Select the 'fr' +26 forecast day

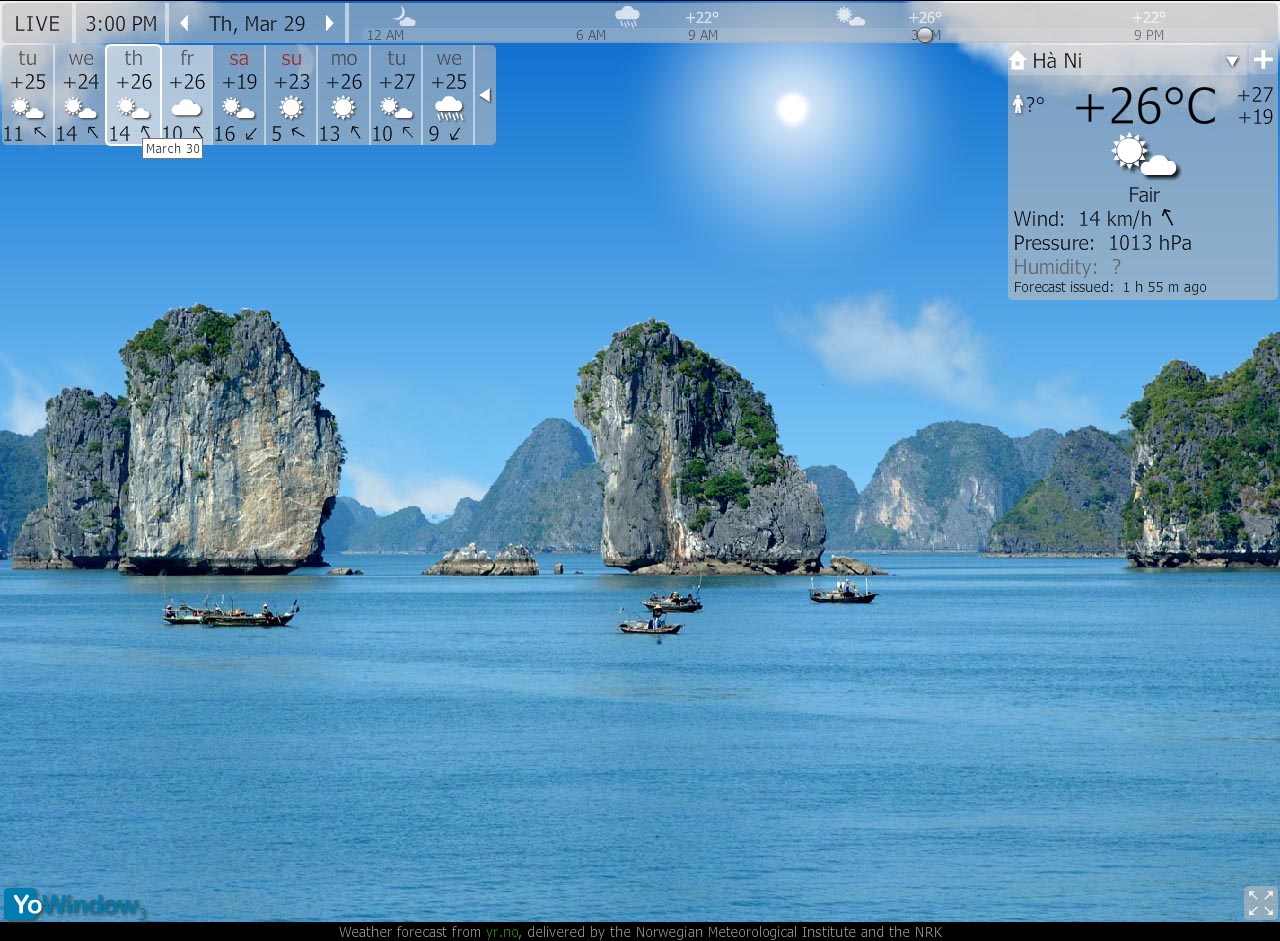click(186, 95)
